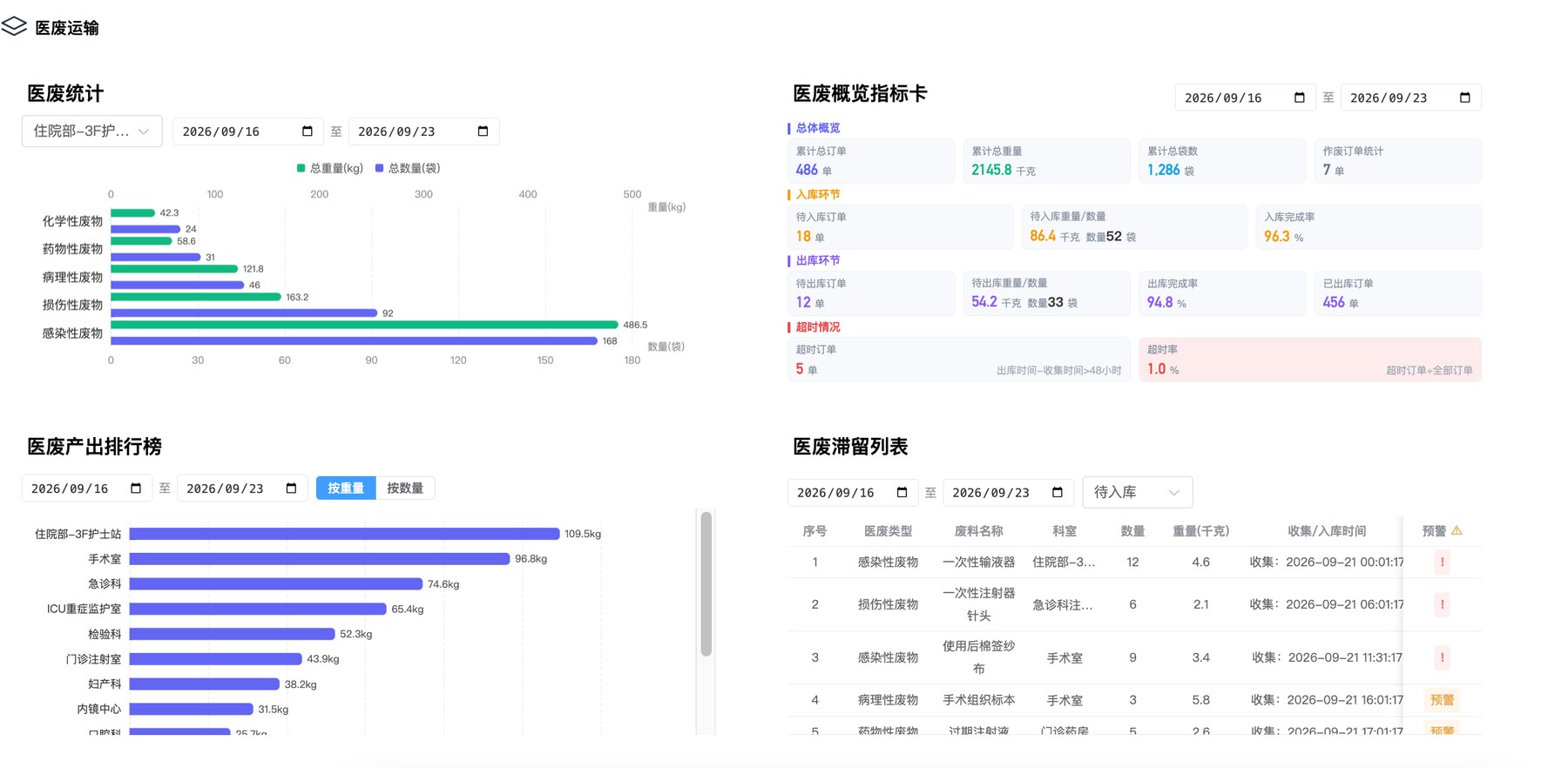Click the 待出库订单 12 card
Viewport: 1568px width, 768px height.
pyautogui.click(x=871, y=293)
